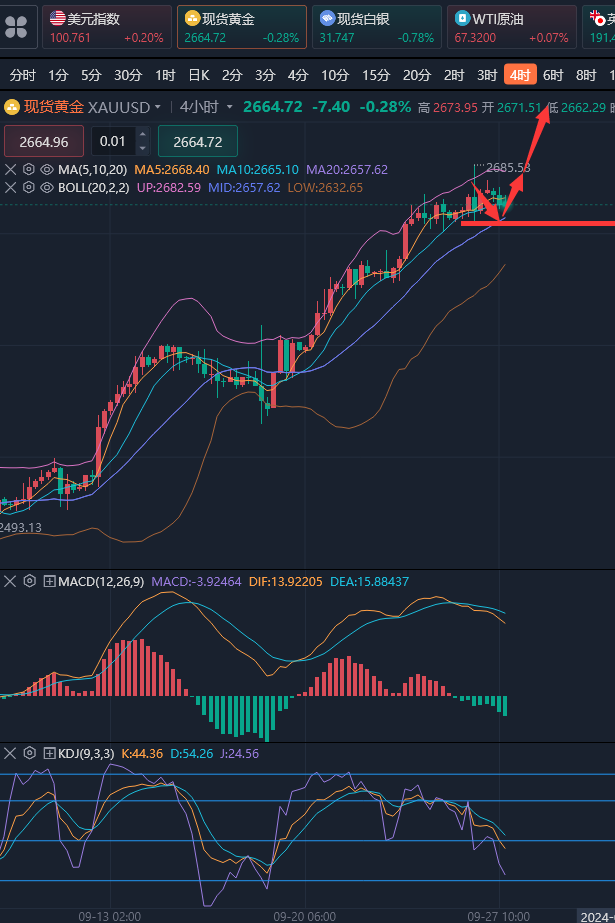The width and height of the screenshot is (615, 923).
Task: Click the BOLL(20,2,2) indicator label
Action: click(94, 188)
